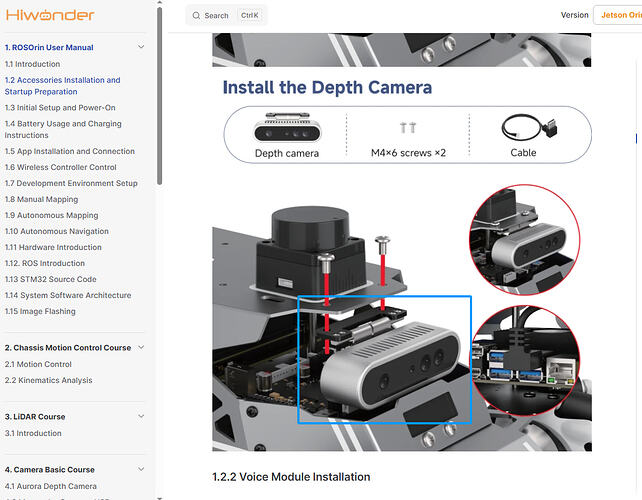Click the search magnifier icon

(x=196, y=16)
